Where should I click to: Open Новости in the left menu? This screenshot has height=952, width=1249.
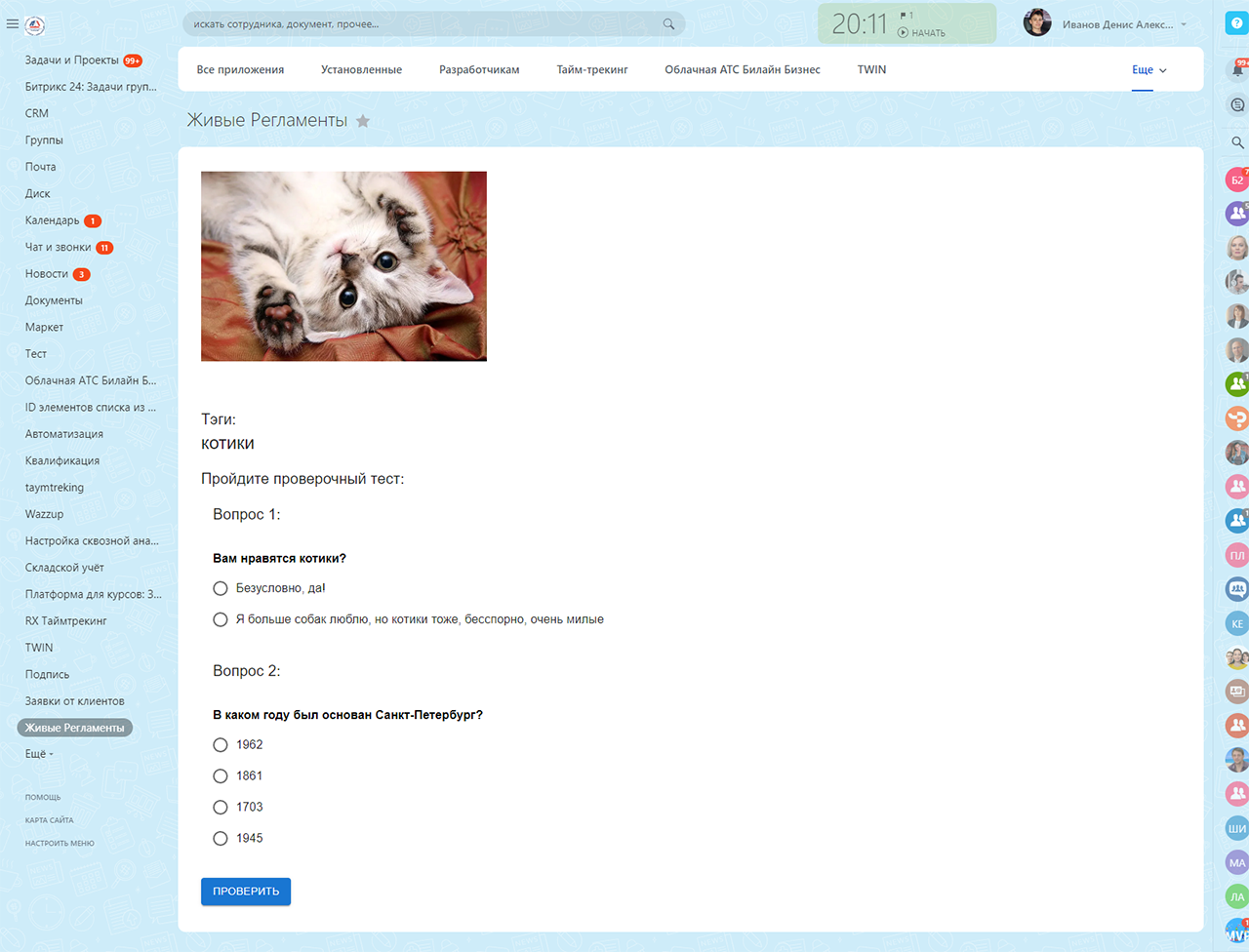pyautogui.click(x=47, y=274)
